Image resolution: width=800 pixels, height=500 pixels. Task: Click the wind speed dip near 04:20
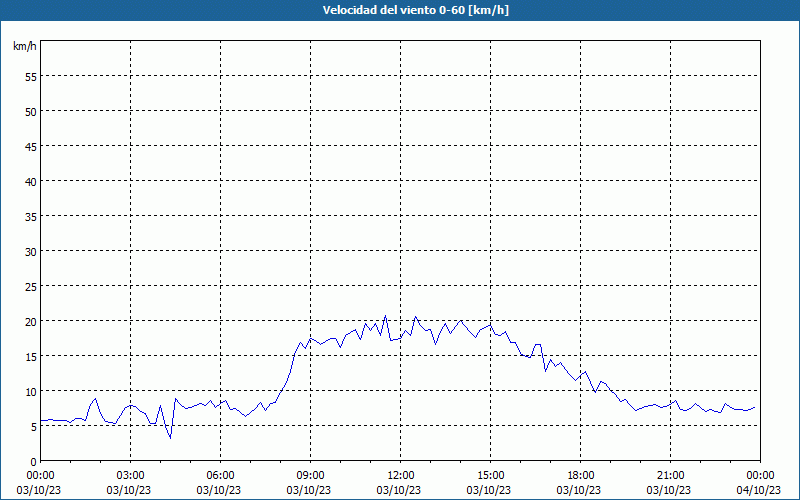(x=170, y=437)
